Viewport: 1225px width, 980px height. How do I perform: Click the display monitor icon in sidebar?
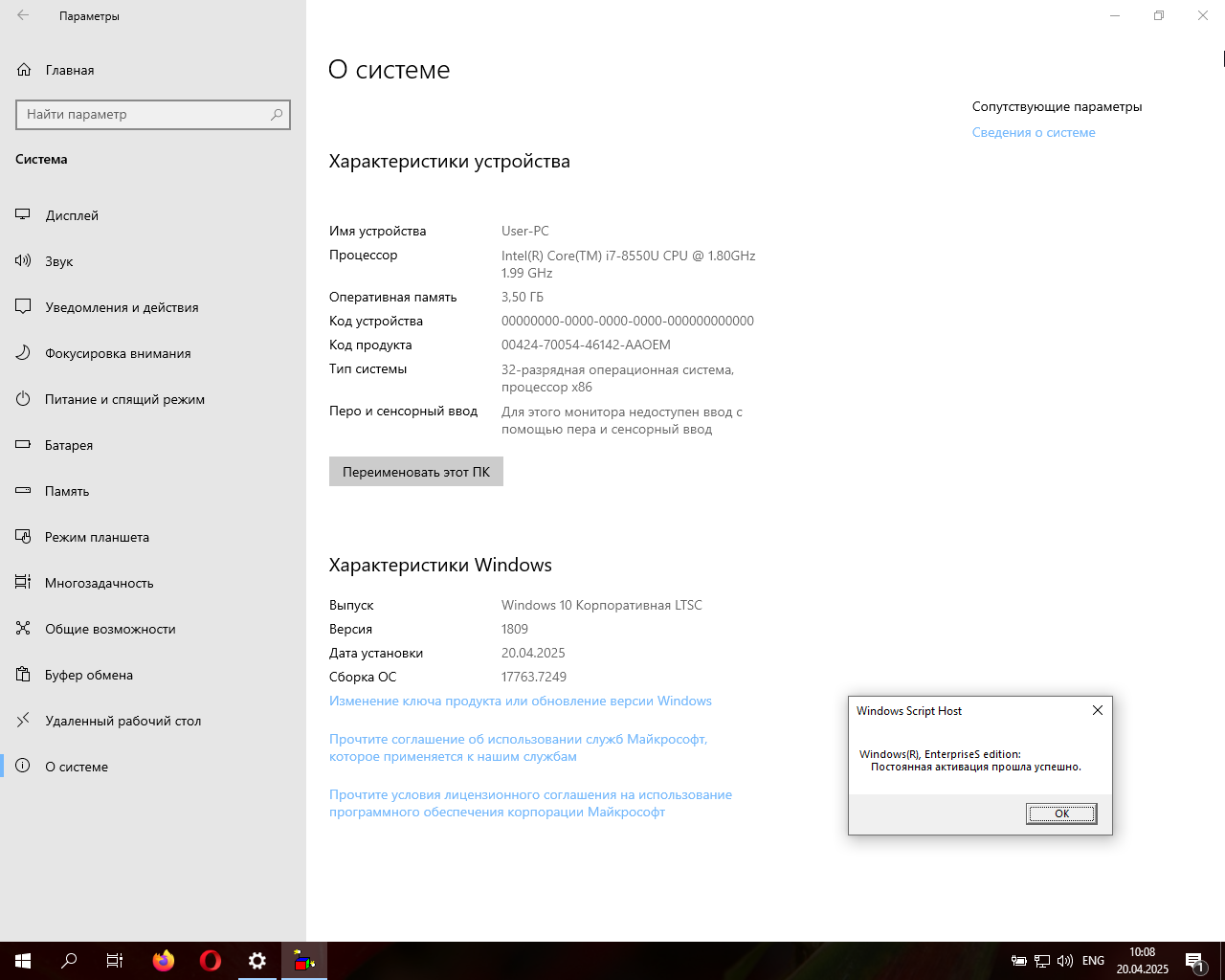(23, 214)
